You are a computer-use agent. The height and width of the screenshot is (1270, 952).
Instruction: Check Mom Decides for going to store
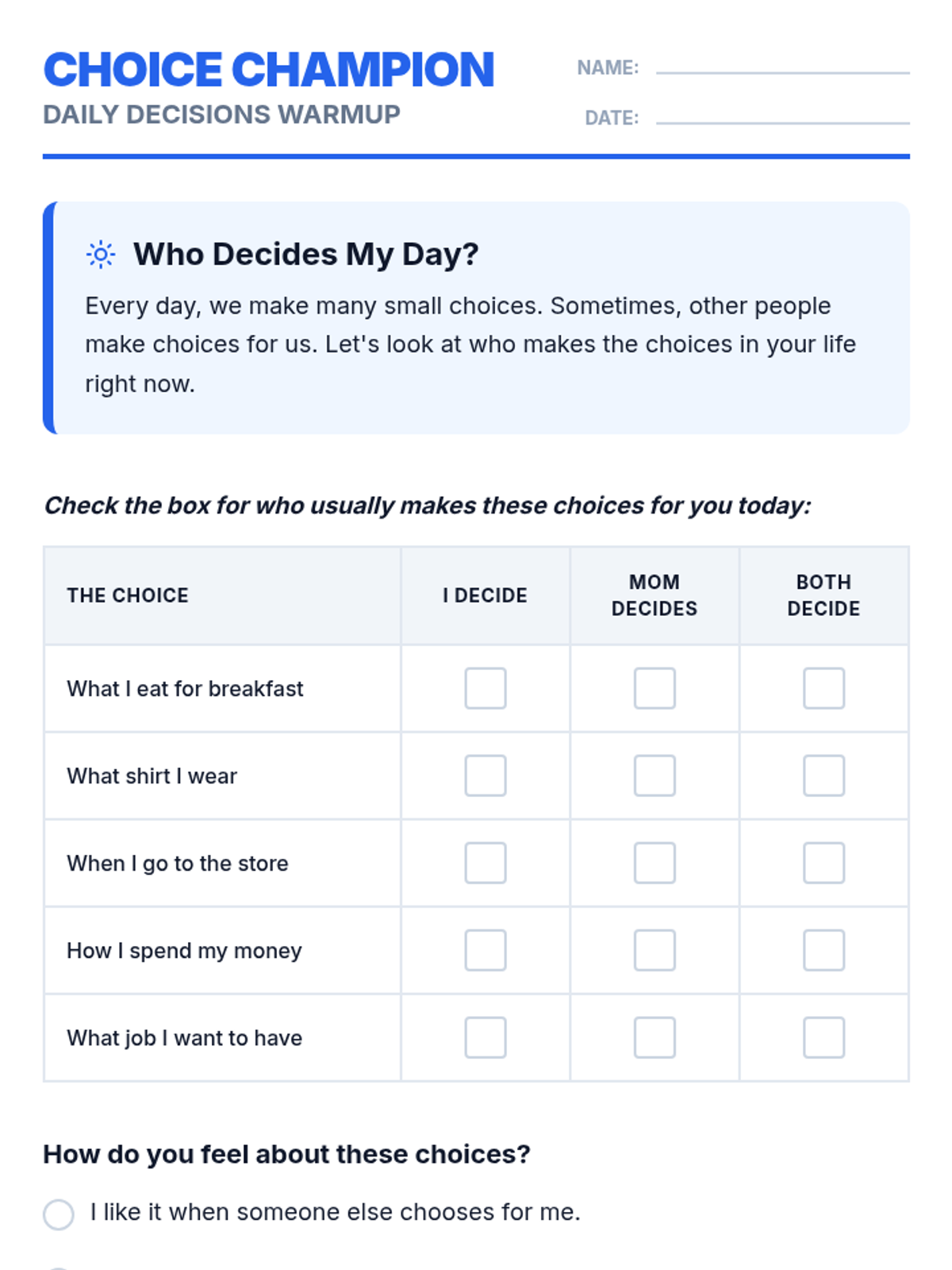point(654,863)
